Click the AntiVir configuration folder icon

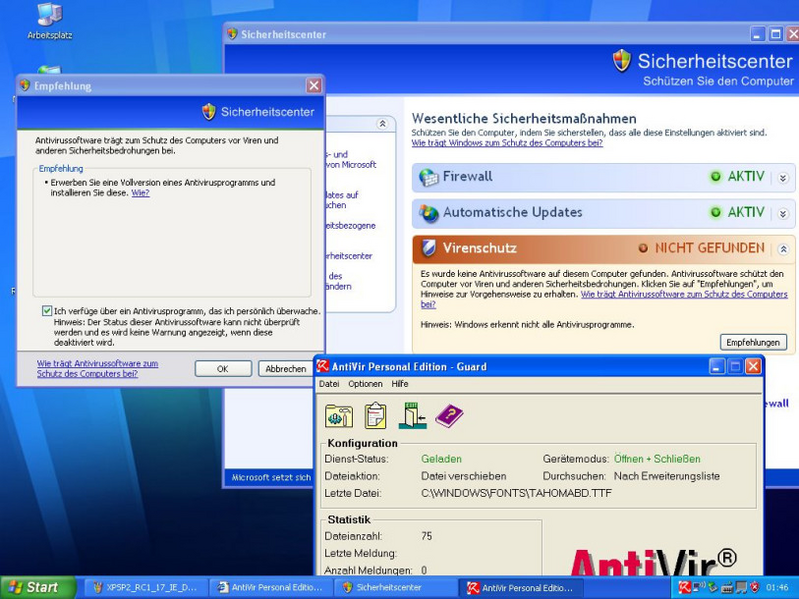(339, 416)
